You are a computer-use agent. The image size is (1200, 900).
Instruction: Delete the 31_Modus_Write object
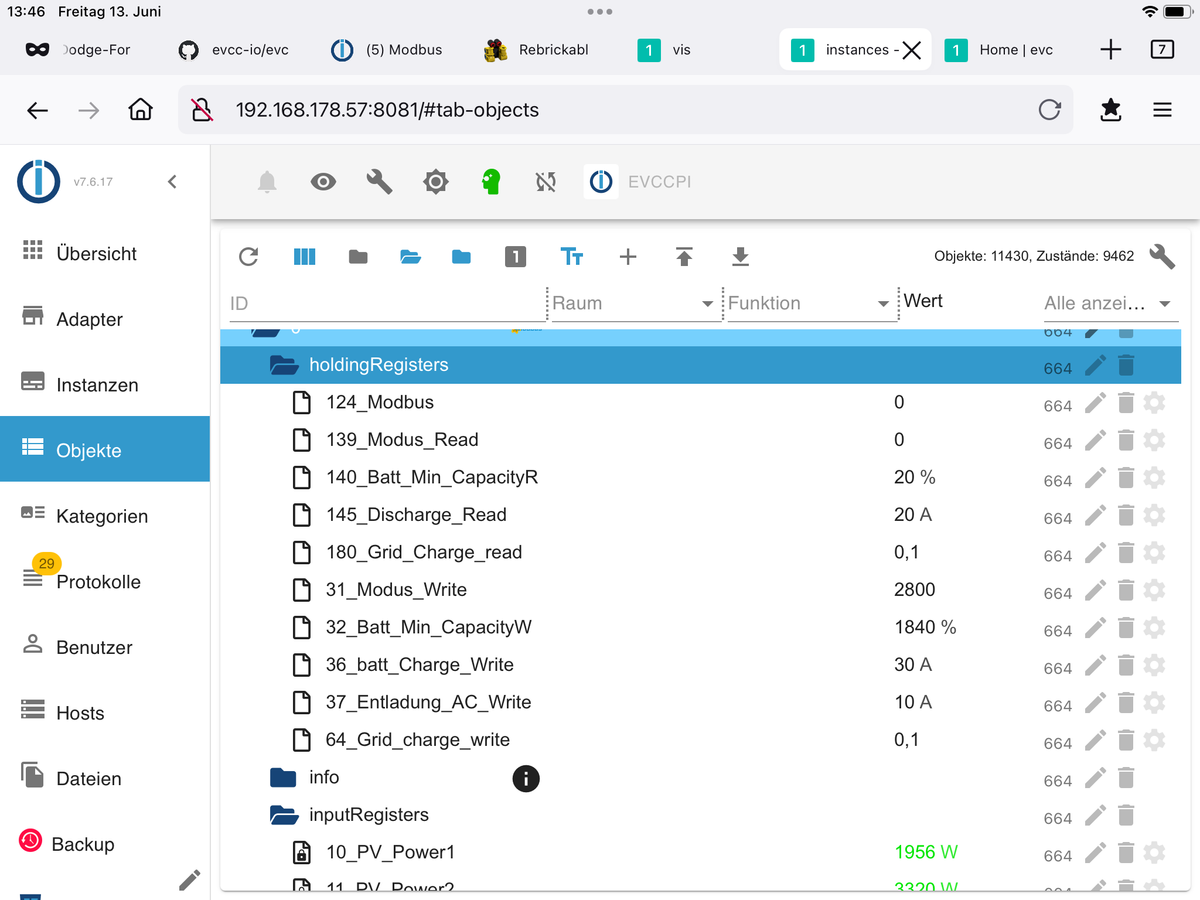[1126, 591]
